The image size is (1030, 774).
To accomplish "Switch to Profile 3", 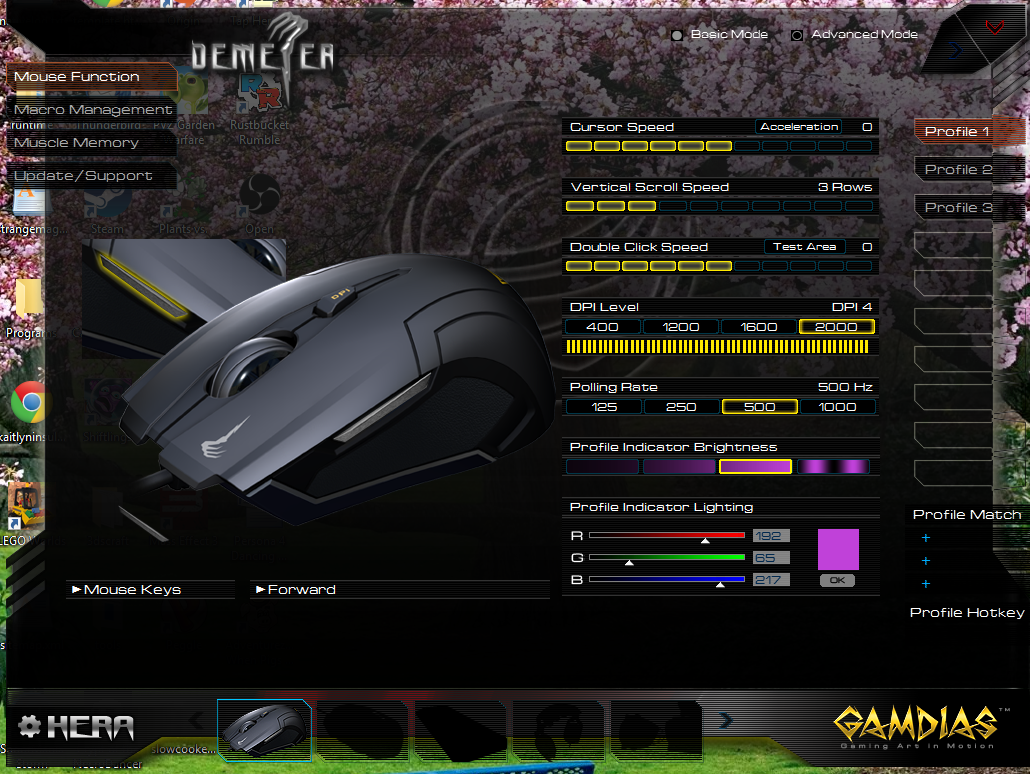I will 956,208.
